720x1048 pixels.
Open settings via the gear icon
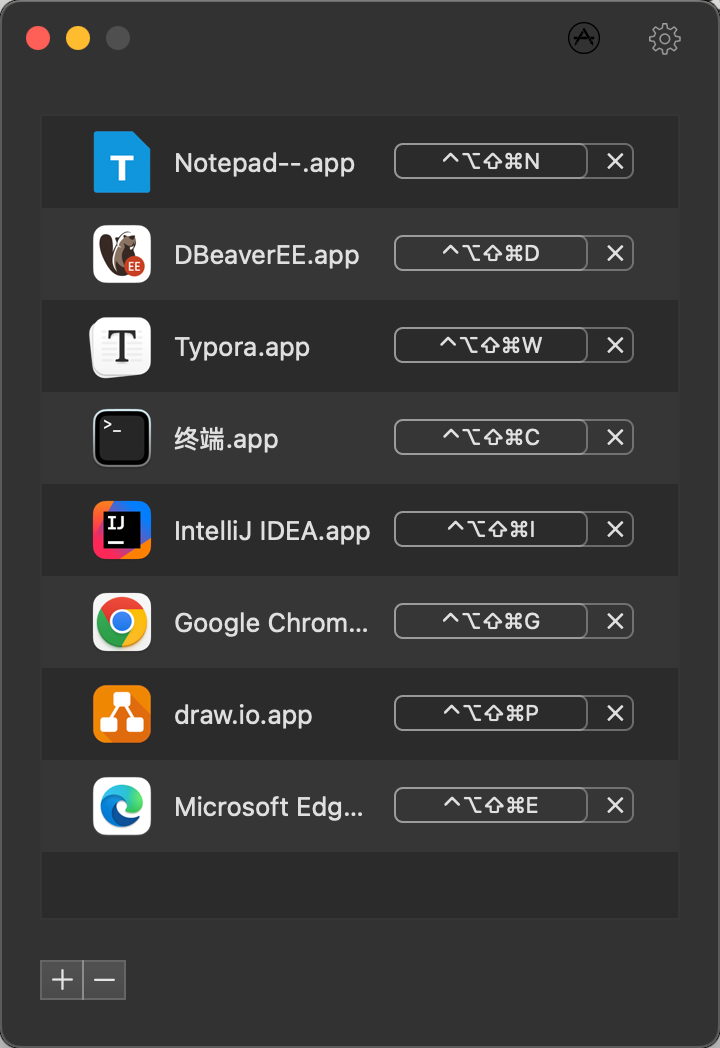(x=665, y=39)
